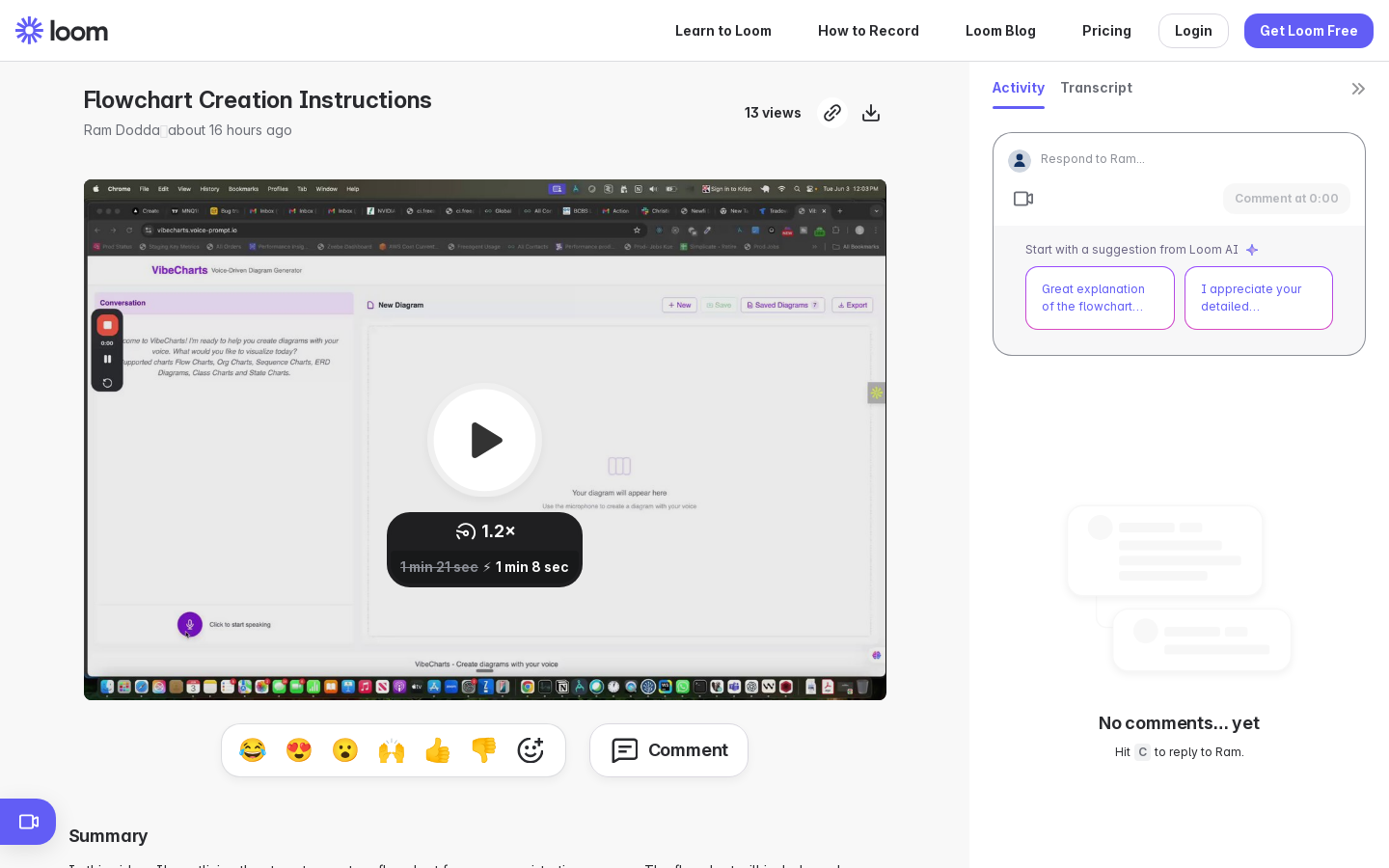Screen dimensions: 1389x868
Task: Switch to the Activity tab
Action: click(1019, 88)
